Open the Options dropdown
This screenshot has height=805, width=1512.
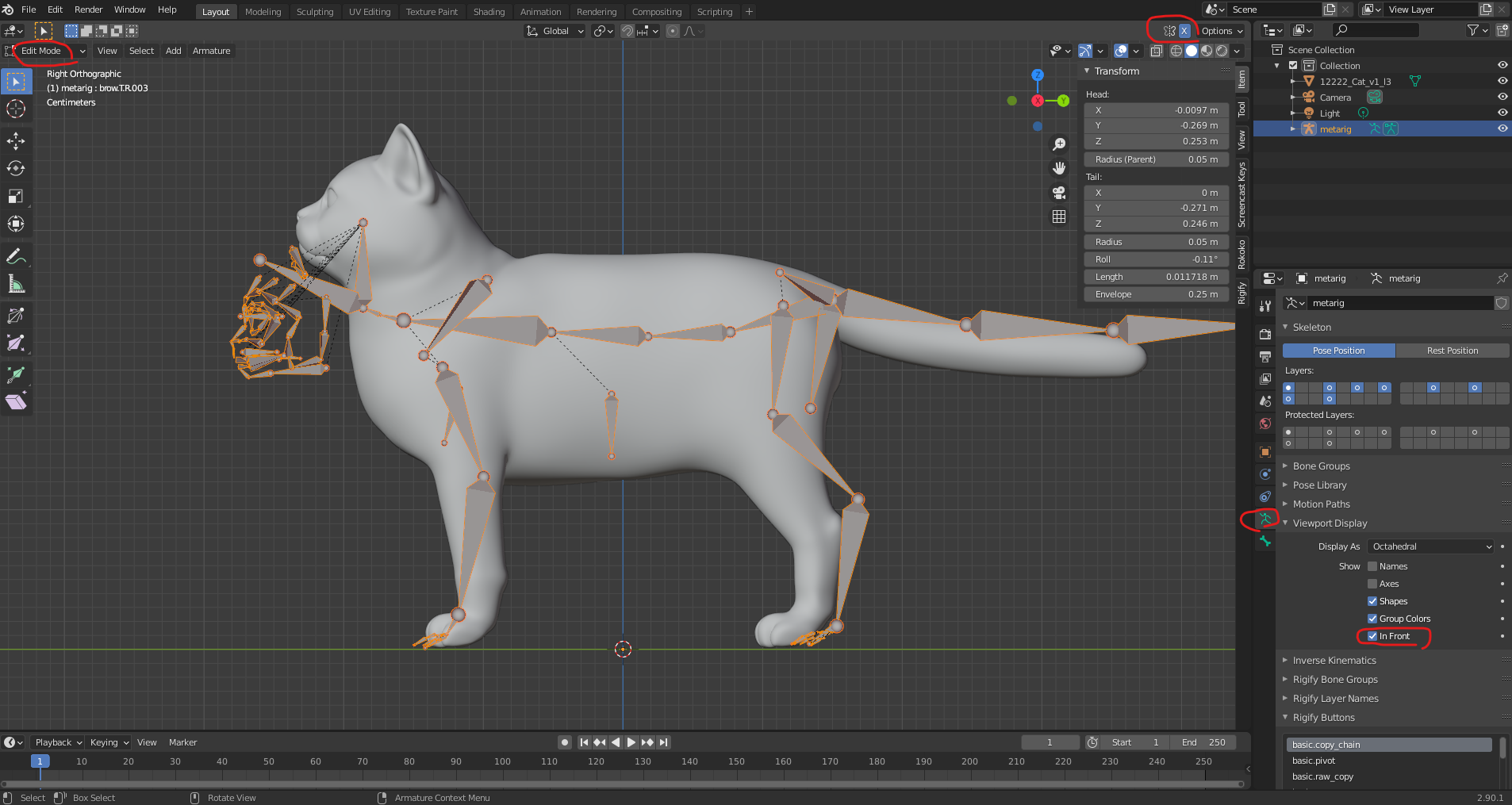click(x=1222, y=31)
